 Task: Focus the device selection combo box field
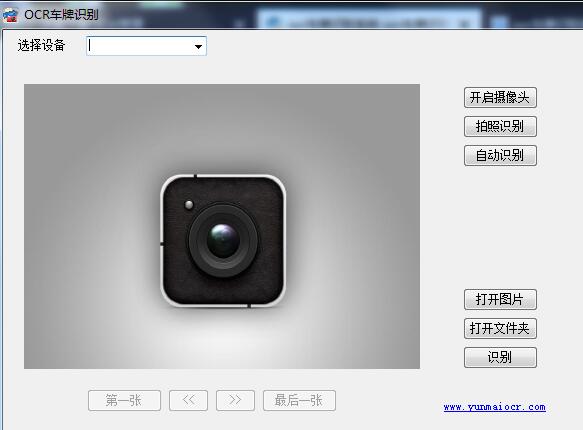click(x=146, y=46)
